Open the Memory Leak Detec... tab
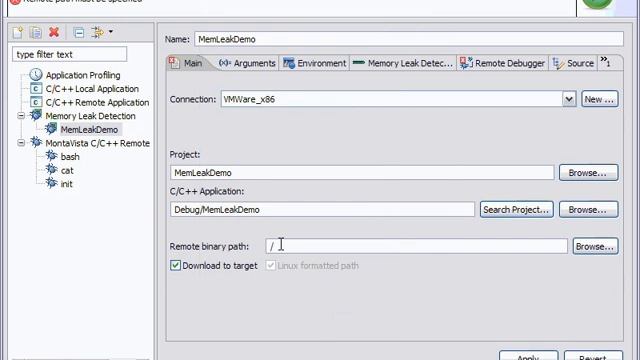The height and width of the screenshot is (360, 640). (402, 63)
